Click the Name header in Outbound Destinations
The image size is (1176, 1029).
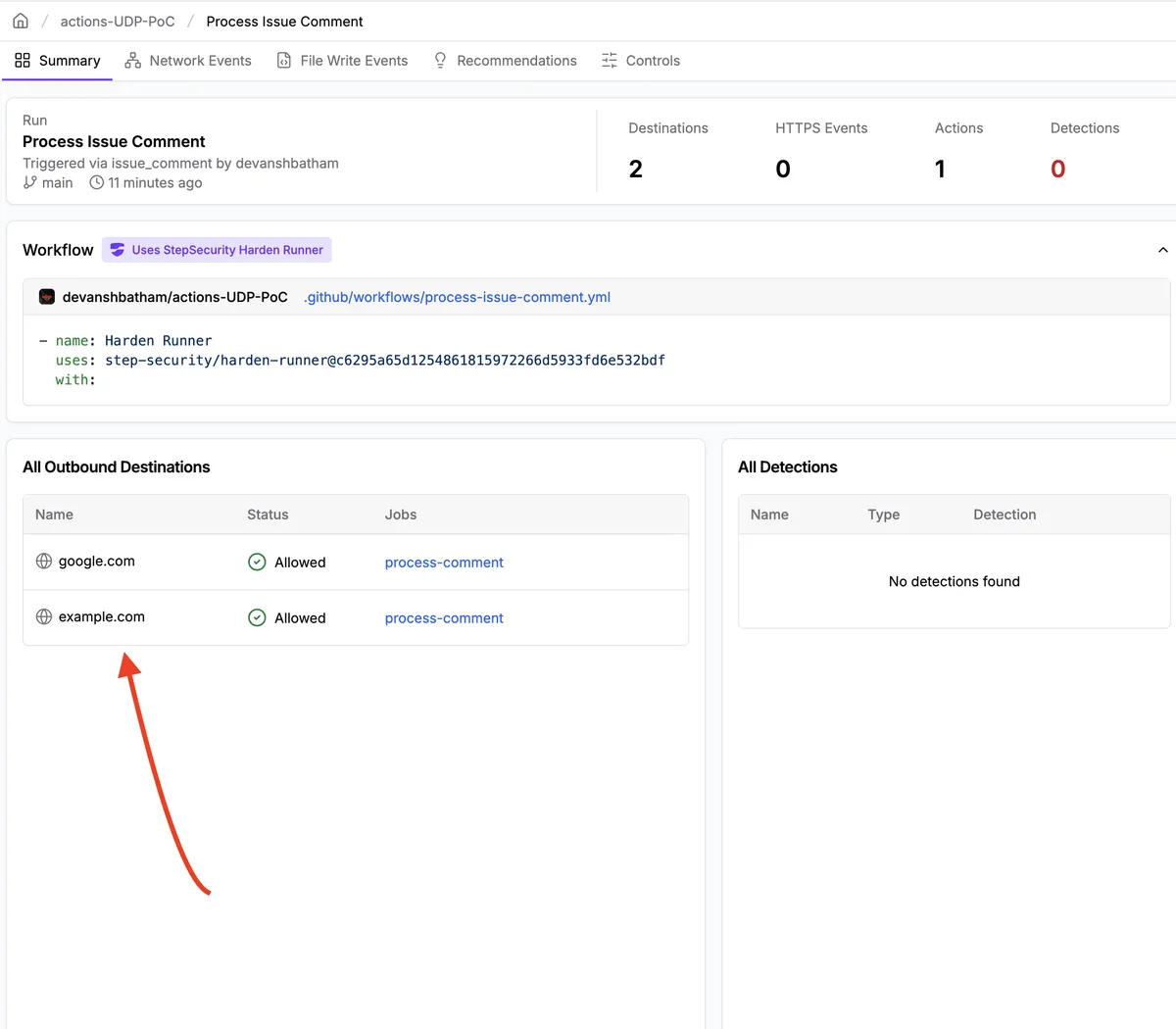(54, 514)
